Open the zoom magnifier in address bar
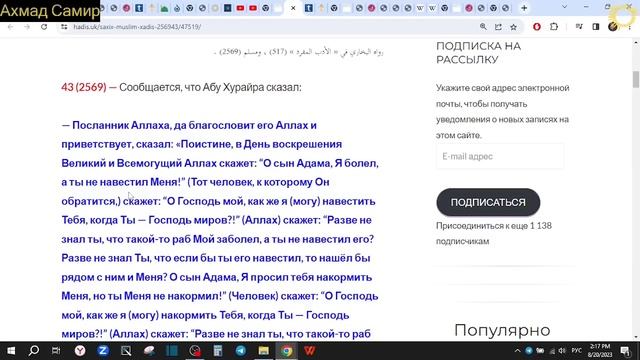 click(x=483, y=27)
